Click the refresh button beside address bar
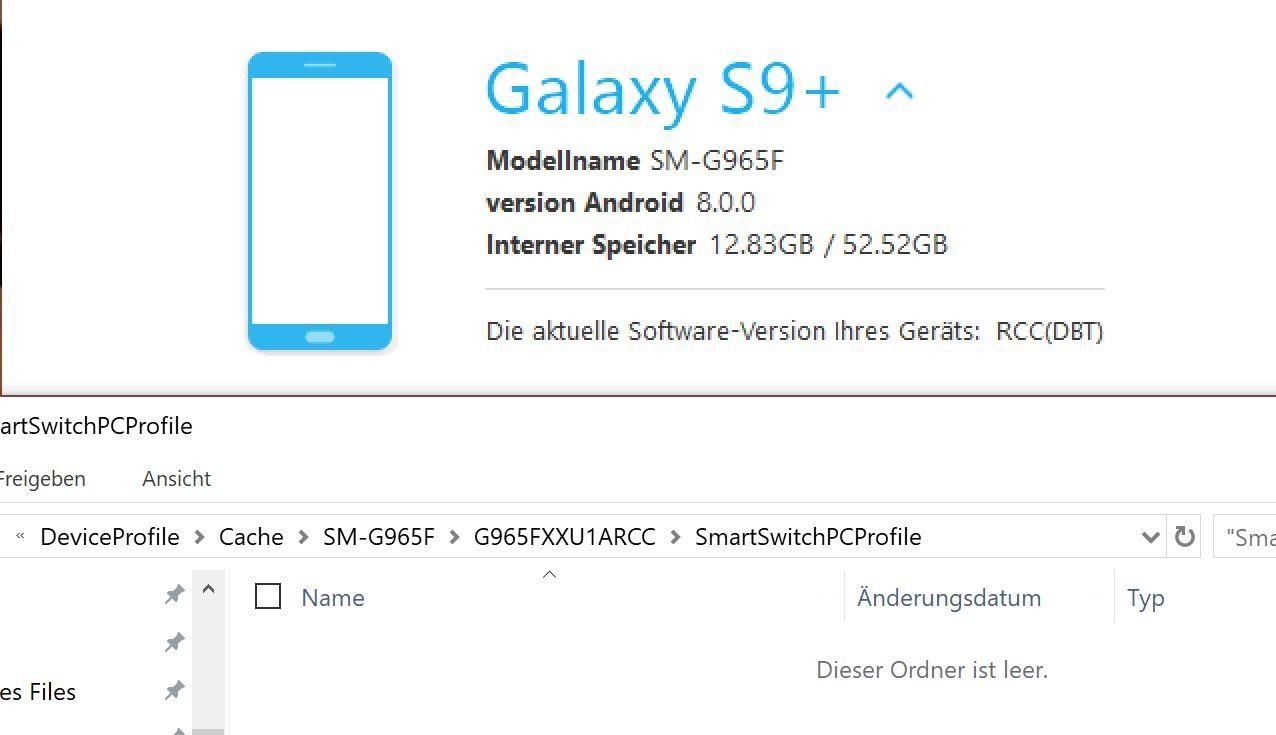The image size is (1276, 735). point(1184,537)
